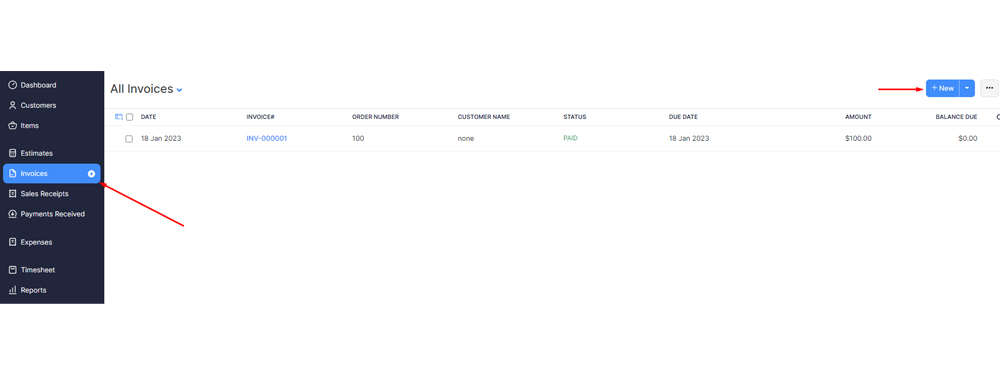Viewport: 1000px width, 381px height.
Task: Open Reports from the sidebar
Action: tap(33, 290)
